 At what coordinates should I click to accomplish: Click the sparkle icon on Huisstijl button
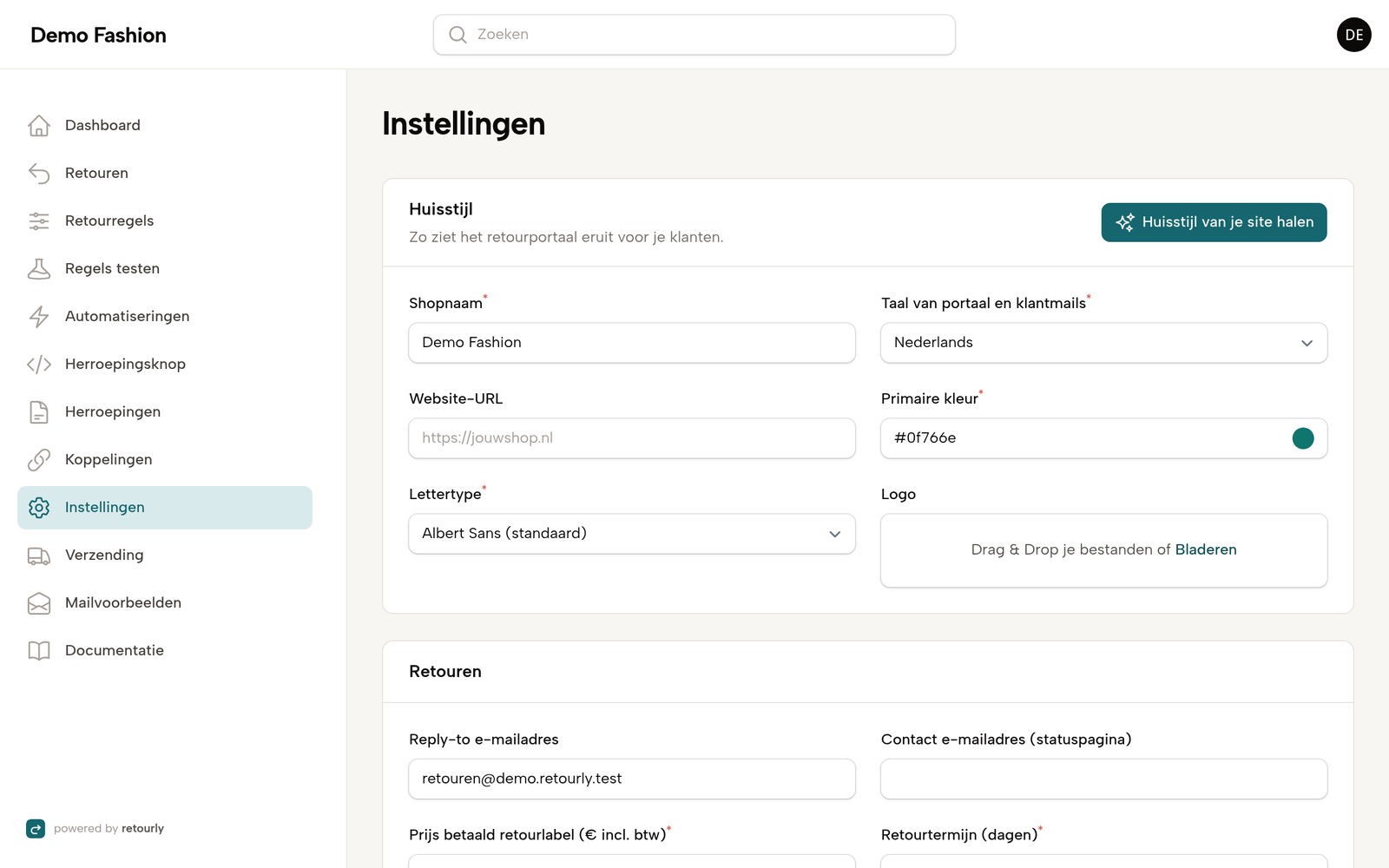(x=1125, y=222)
